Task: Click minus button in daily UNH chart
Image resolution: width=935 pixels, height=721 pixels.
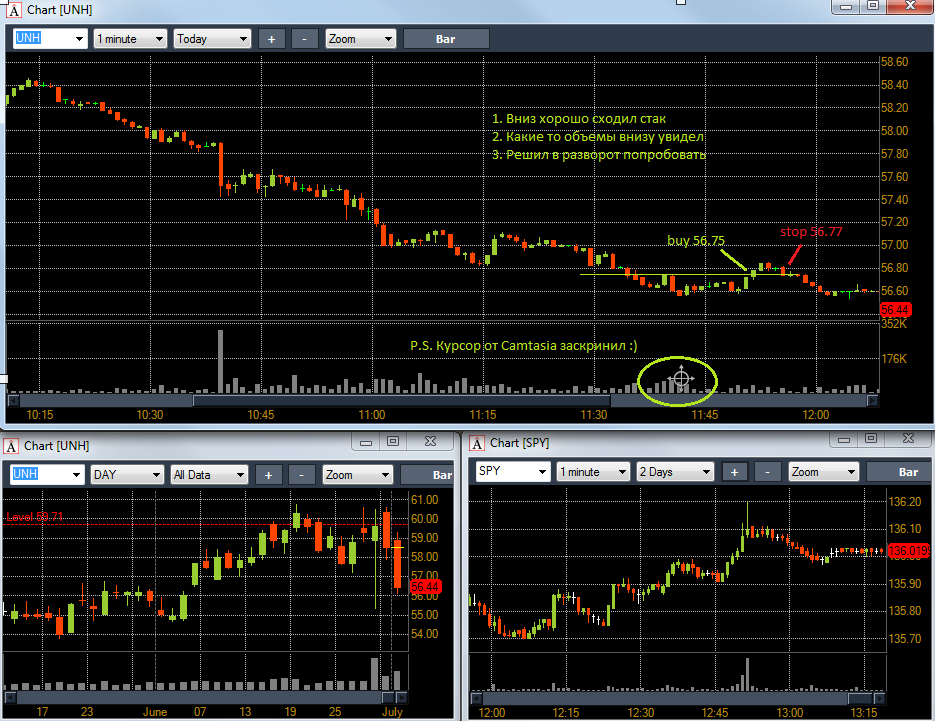Action: [x=301, y=475]
